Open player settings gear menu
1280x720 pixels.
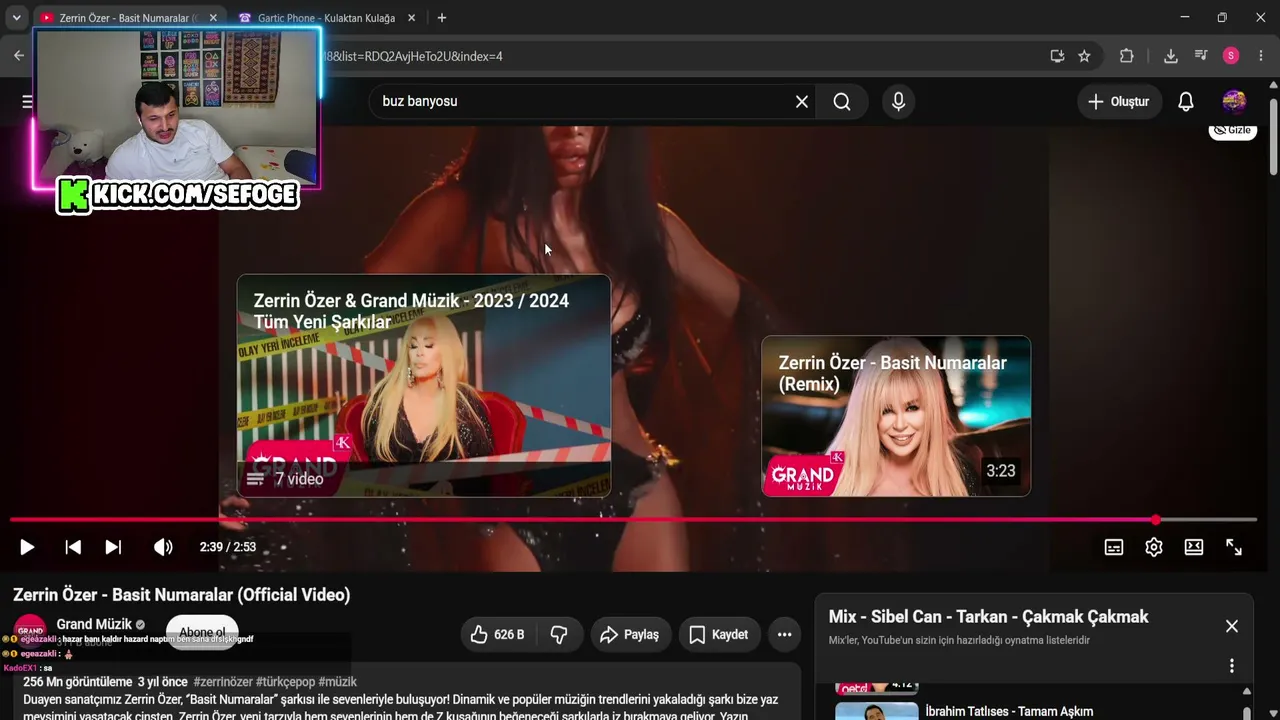pyautogui.click(x=1154, y=547)
